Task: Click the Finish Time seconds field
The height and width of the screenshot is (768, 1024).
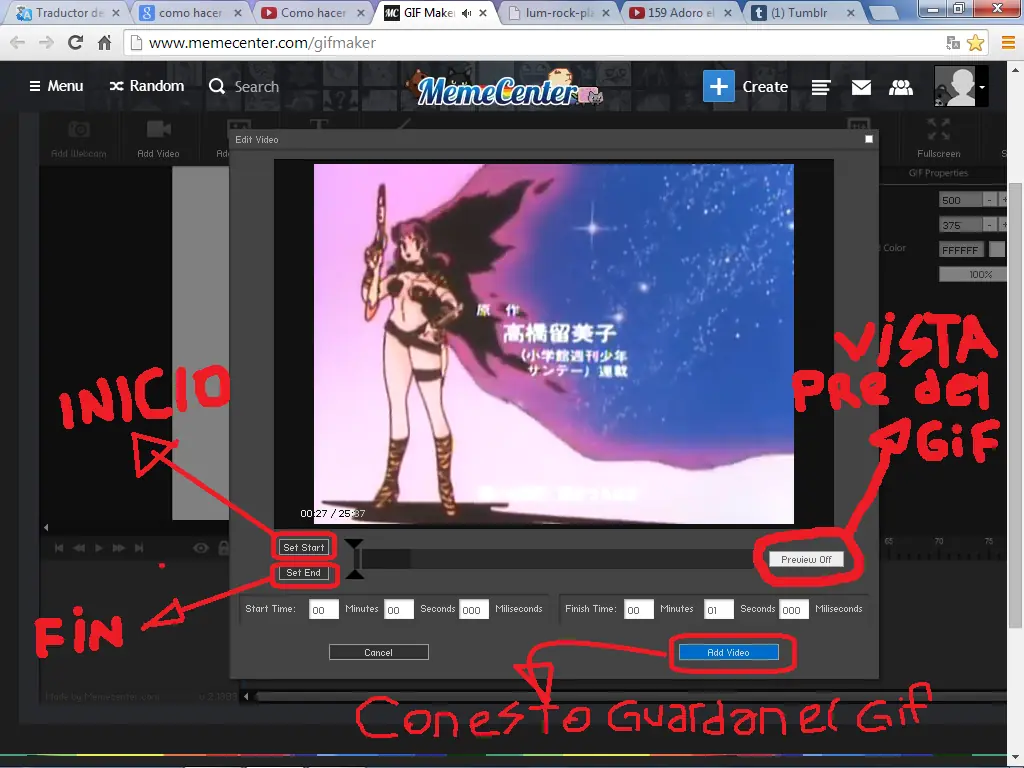Action: (718, 609)
